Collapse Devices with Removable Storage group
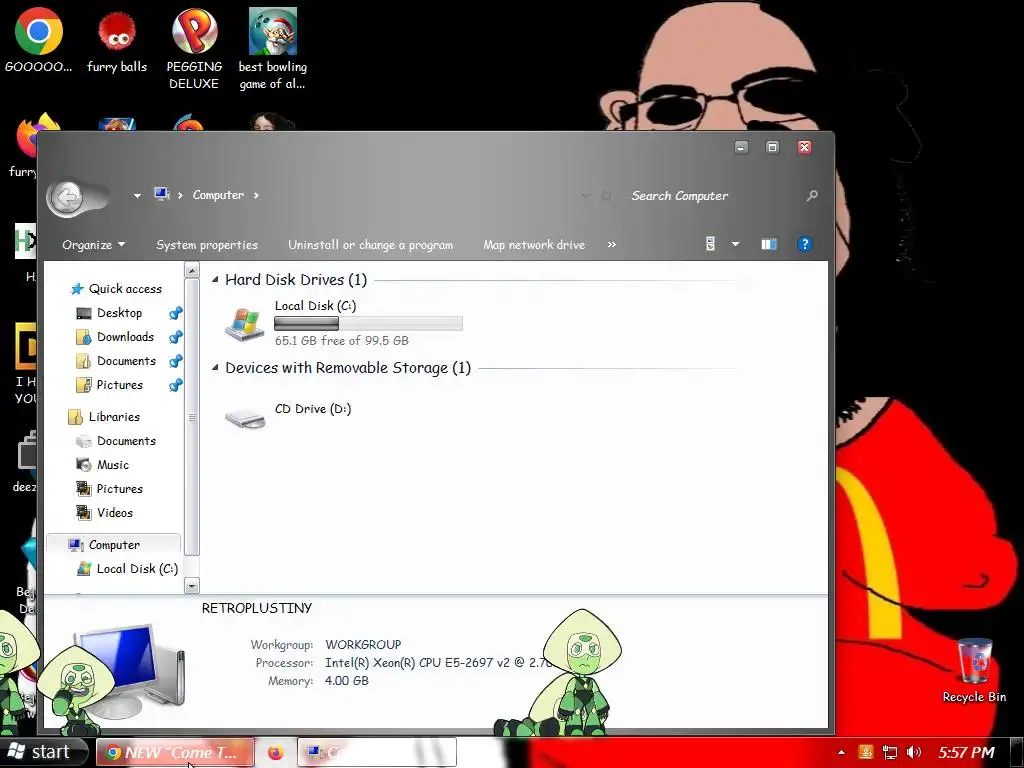This screenshot has height=768, width=1024. (x=215, y=368)
